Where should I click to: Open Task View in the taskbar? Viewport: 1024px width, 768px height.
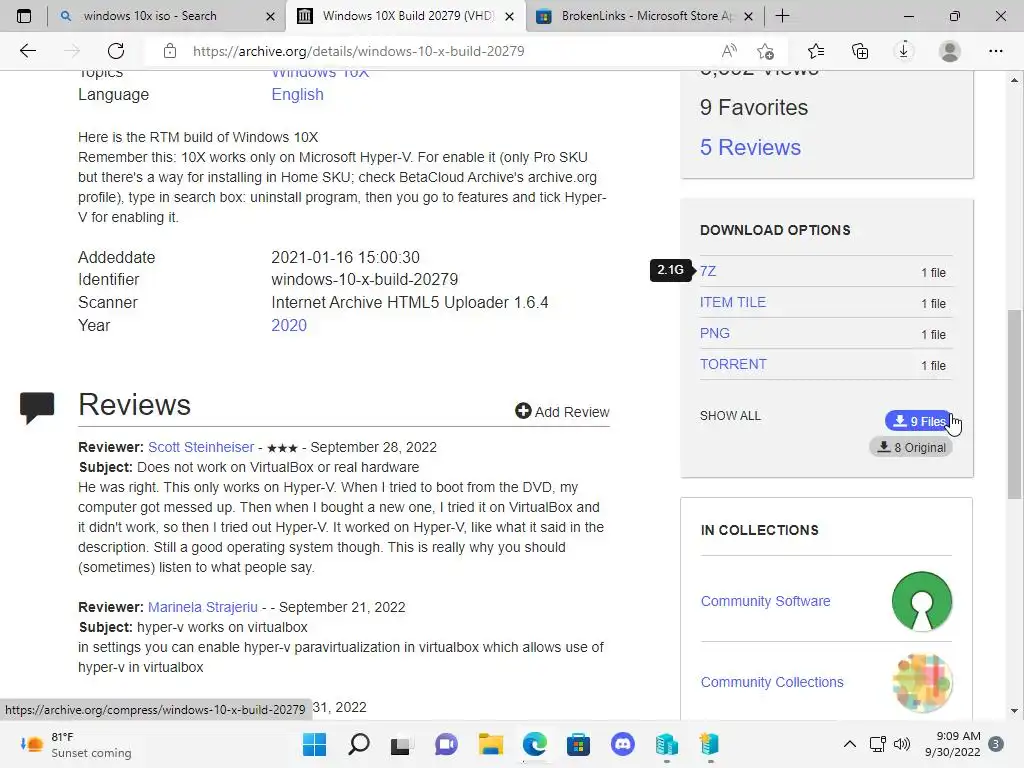[401, 744]
